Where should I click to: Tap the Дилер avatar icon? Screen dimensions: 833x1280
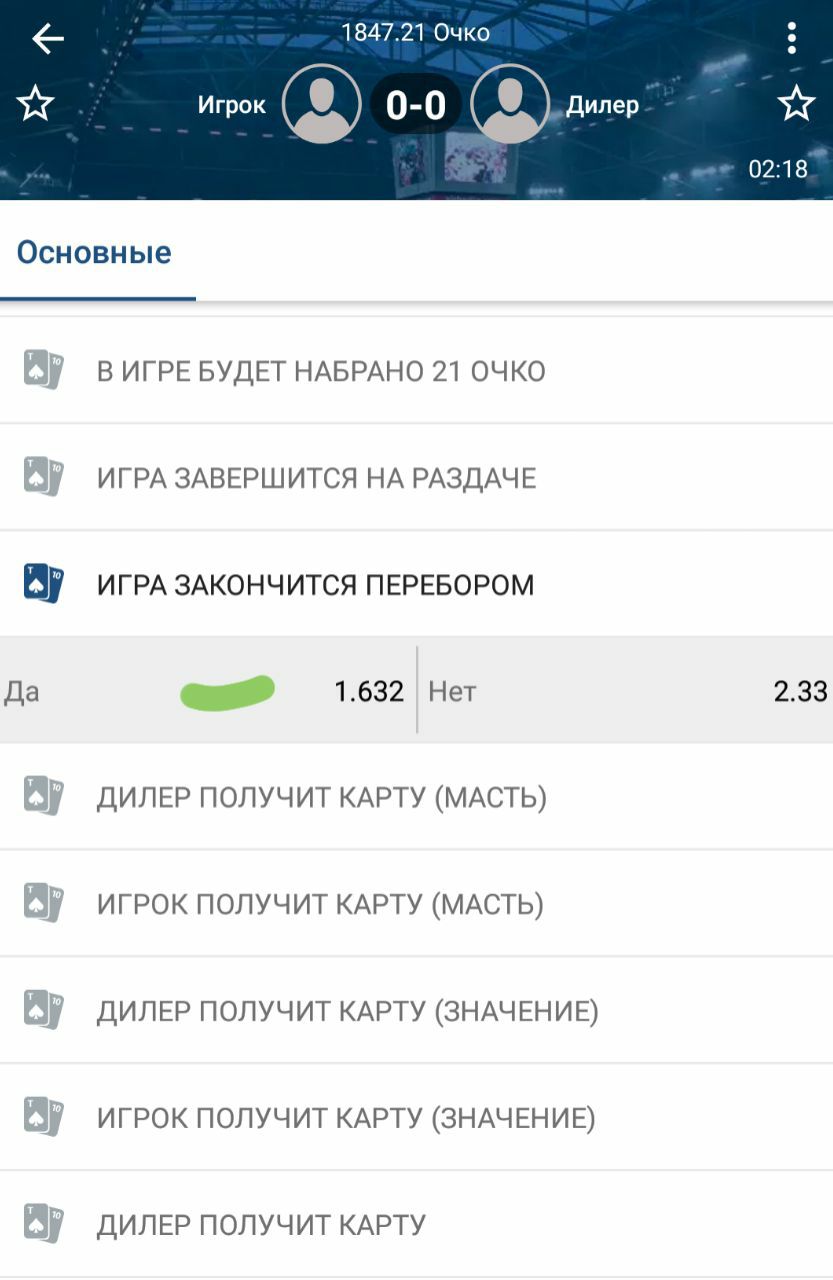[x=510, y=104]
